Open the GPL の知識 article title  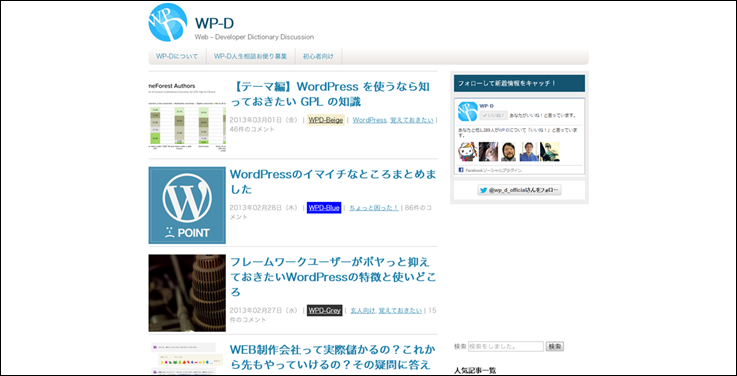pyautogui.click(x=331, y=94)
